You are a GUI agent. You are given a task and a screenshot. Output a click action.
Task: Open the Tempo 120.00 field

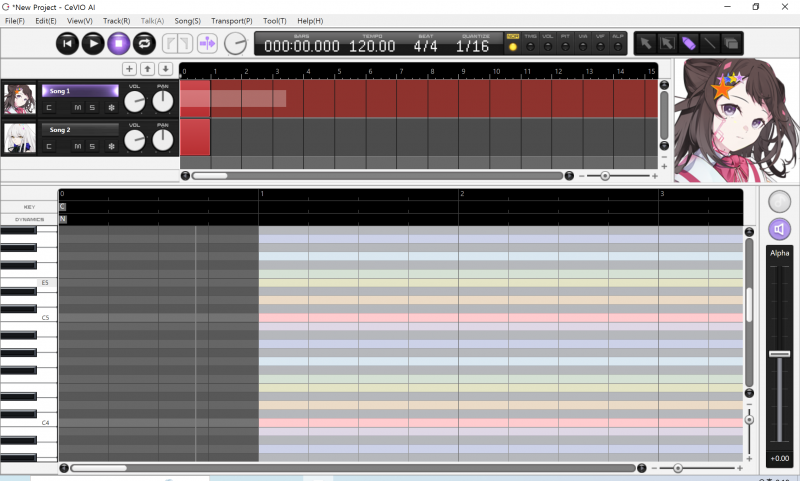[x=372, y=46]
